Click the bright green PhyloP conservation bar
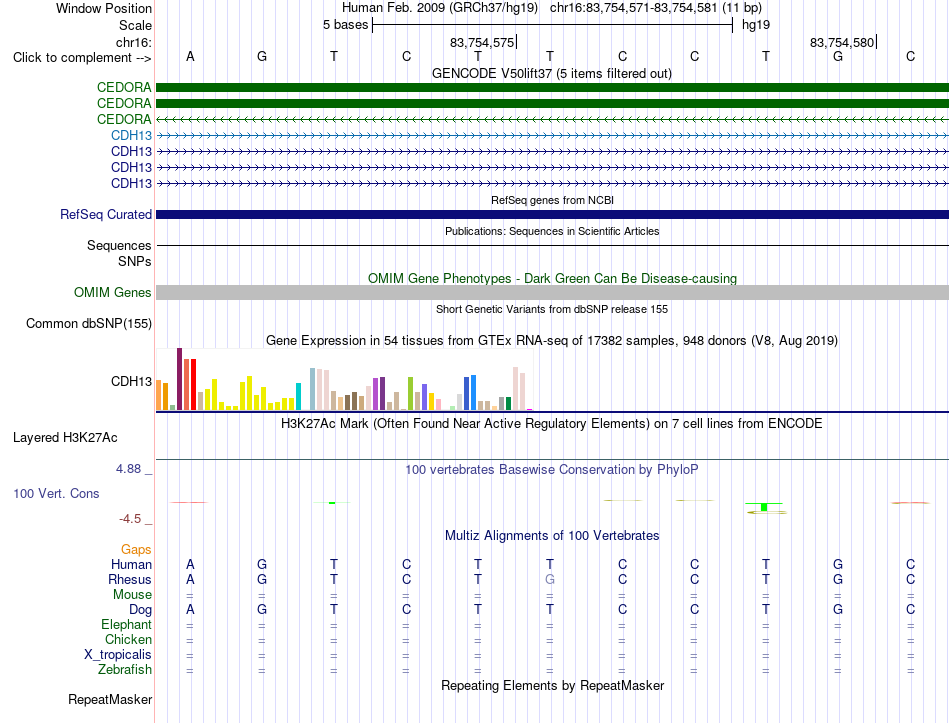This screenshot has height=723, width=950. tap(764, 507)
